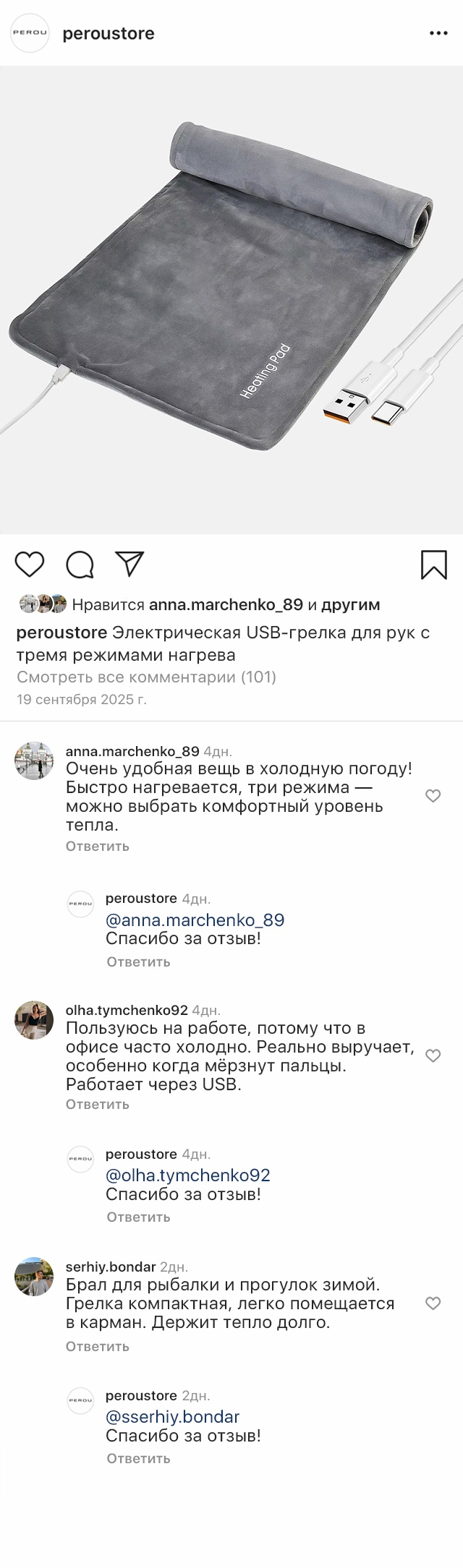Like the peroustore heating pad post
463x1568 pixels.
click(x=30, y=564)
